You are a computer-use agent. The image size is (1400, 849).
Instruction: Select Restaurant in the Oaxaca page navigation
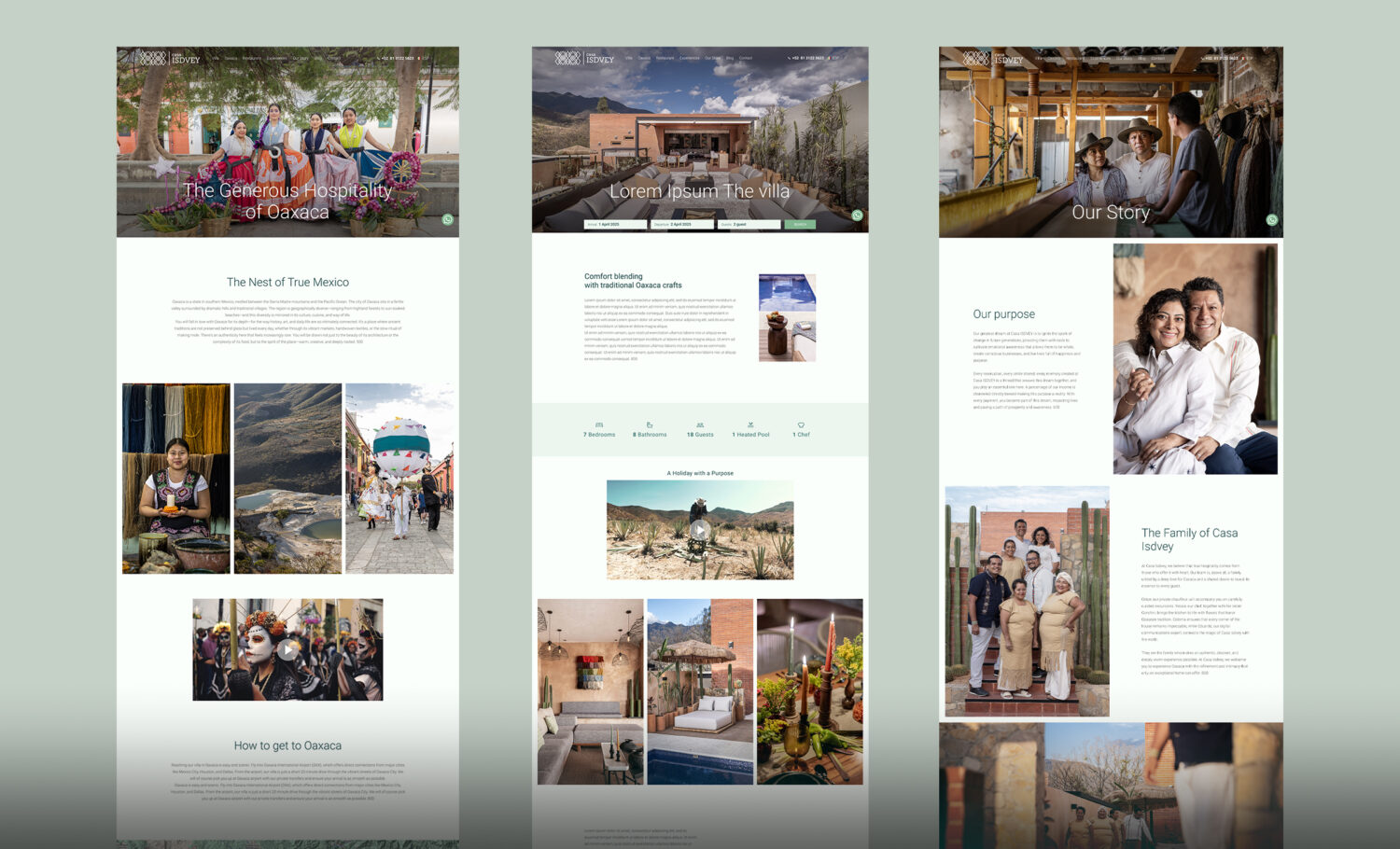coord(252,58)
